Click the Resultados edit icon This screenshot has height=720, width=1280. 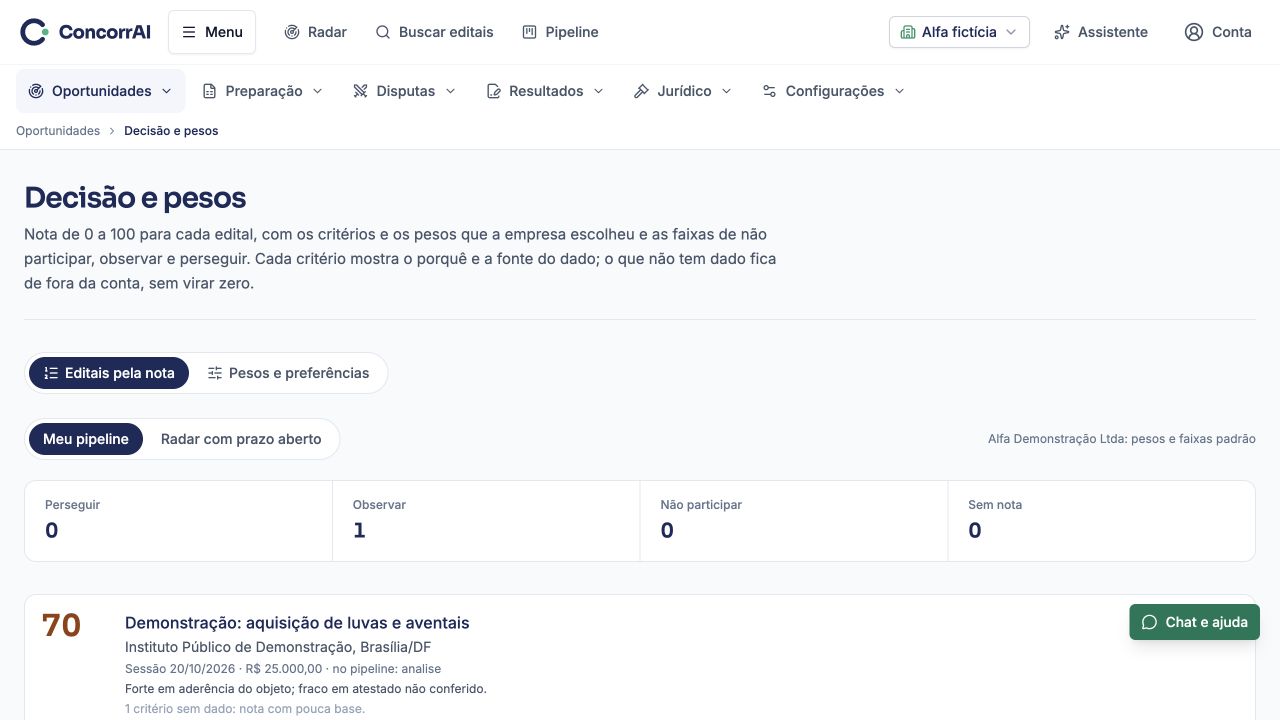pos(493,91)
